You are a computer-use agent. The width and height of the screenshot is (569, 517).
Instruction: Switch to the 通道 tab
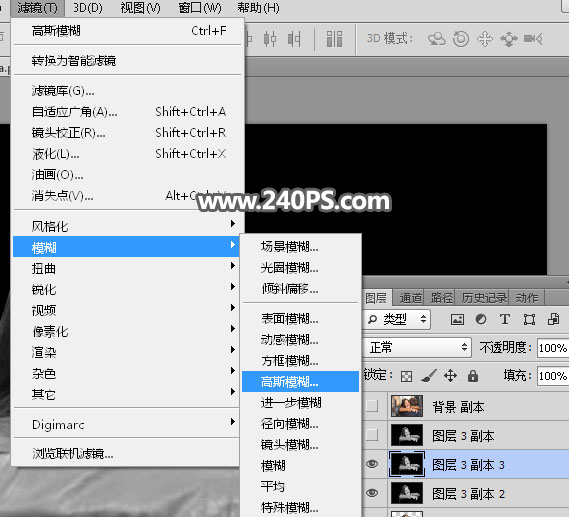tap(410, 298)
